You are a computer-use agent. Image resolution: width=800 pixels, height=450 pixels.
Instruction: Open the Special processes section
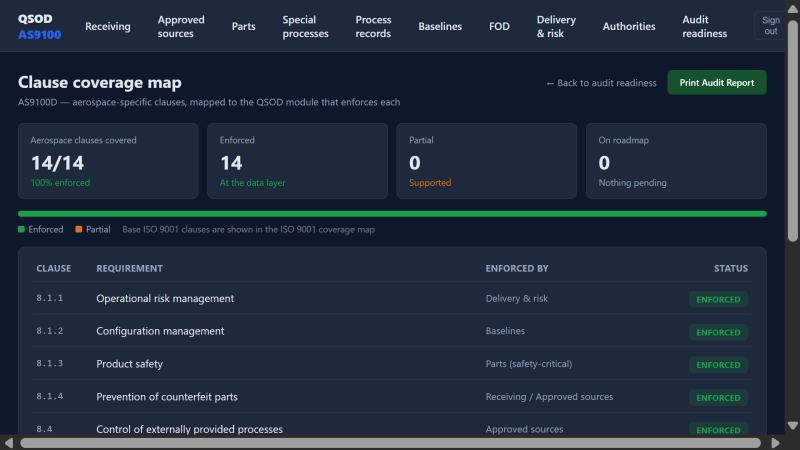click(x=305, y=27)
